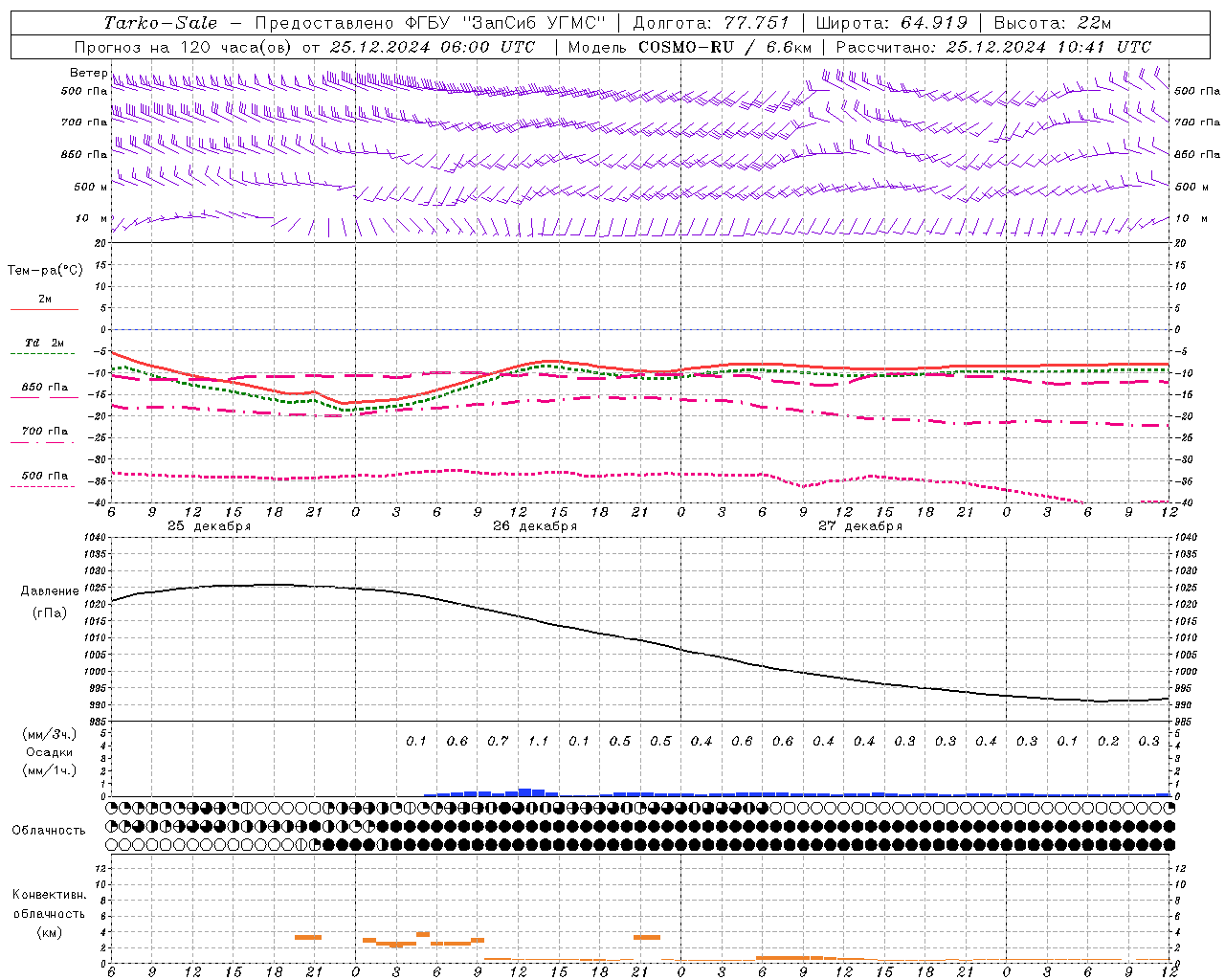
Task: Click the station name Tarko-Sale in the header
Action: pos(161,23)
